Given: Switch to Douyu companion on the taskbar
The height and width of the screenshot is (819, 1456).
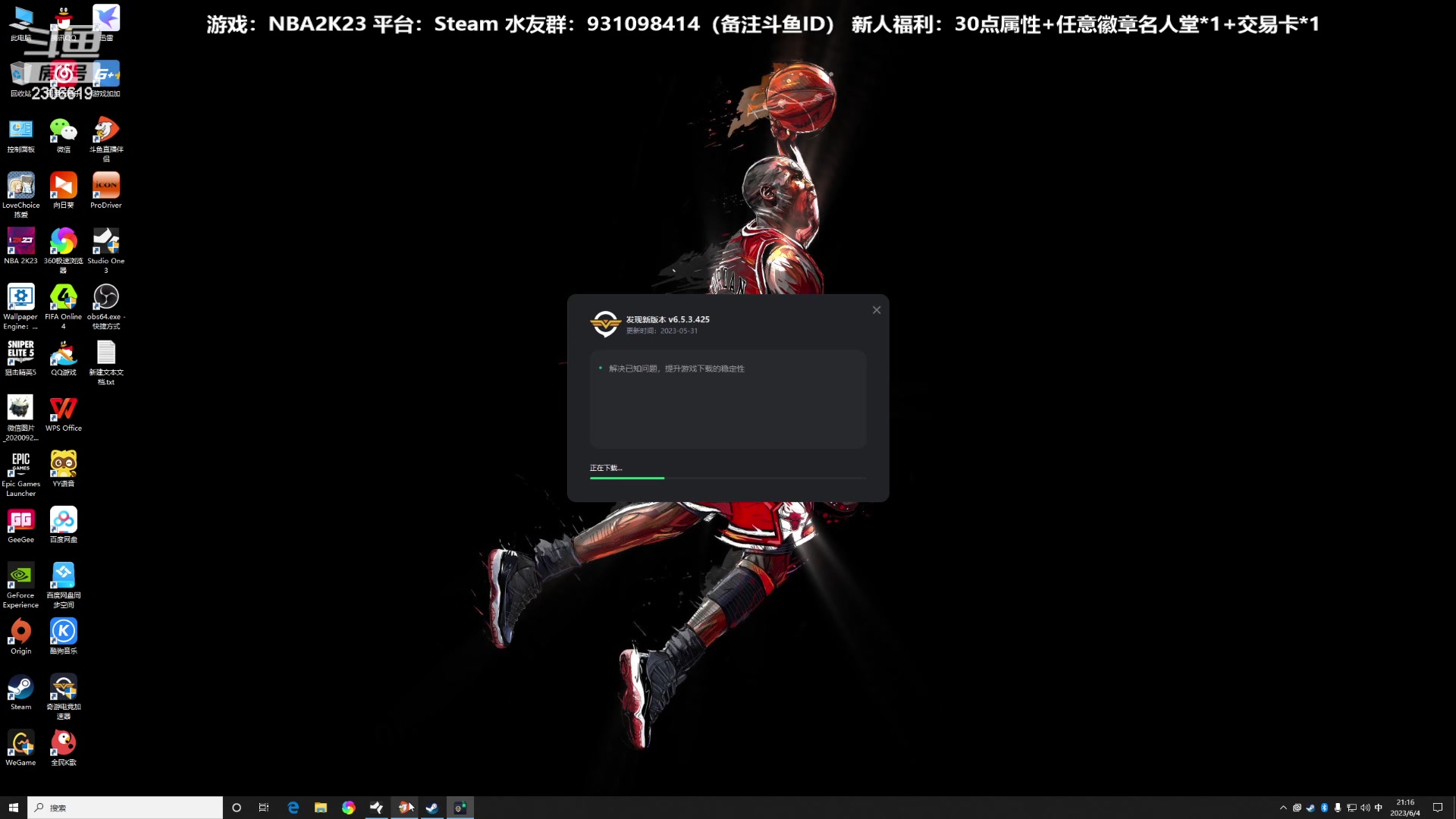Looking at the screenshot, I should pos(404,808).
